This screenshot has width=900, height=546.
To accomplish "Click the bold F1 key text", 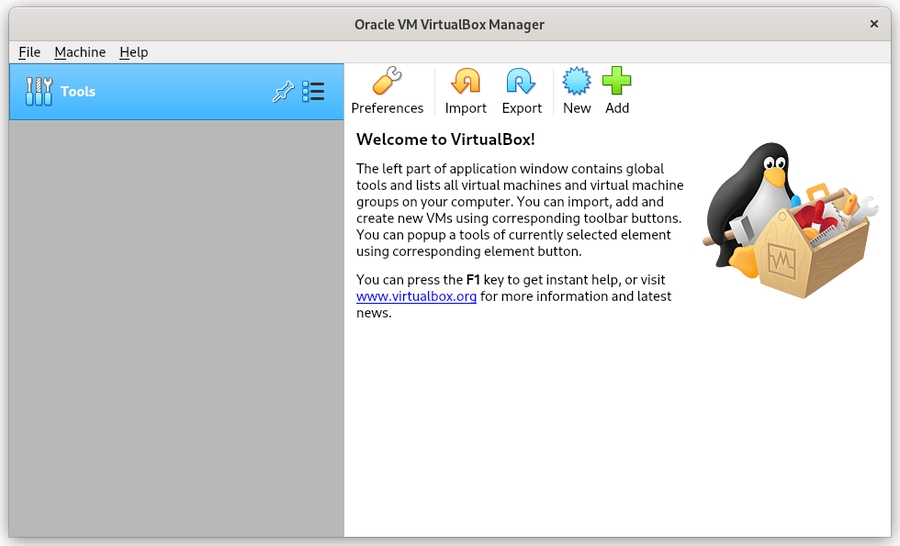I will [473, 280].
